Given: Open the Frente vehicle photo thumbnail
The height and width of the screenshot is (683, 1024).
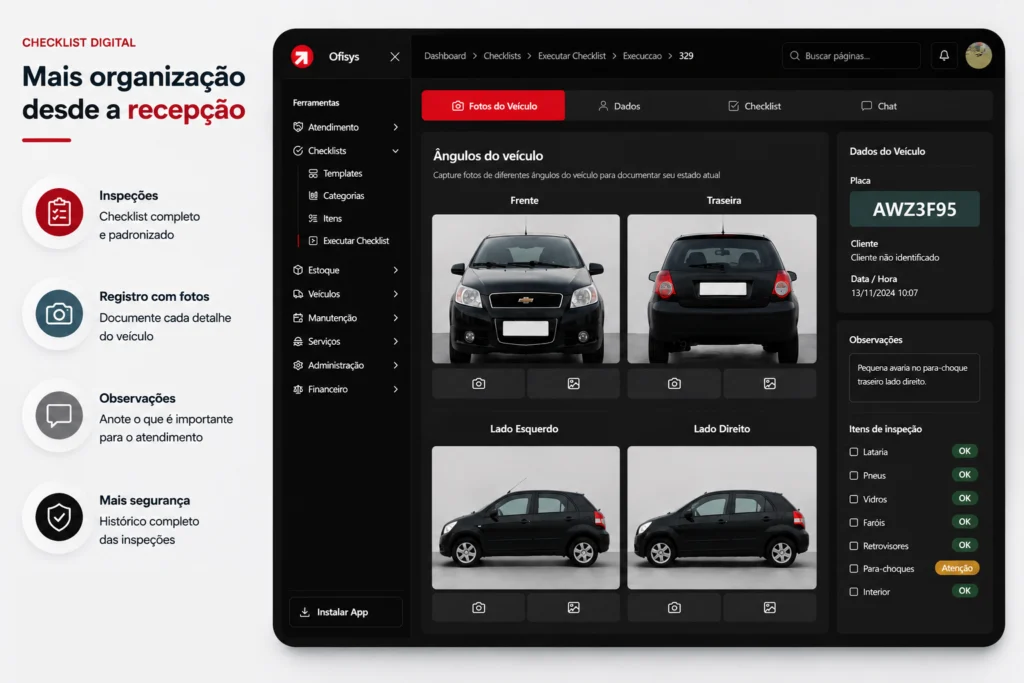Looking at the screenshot, I should click(526, 289).
